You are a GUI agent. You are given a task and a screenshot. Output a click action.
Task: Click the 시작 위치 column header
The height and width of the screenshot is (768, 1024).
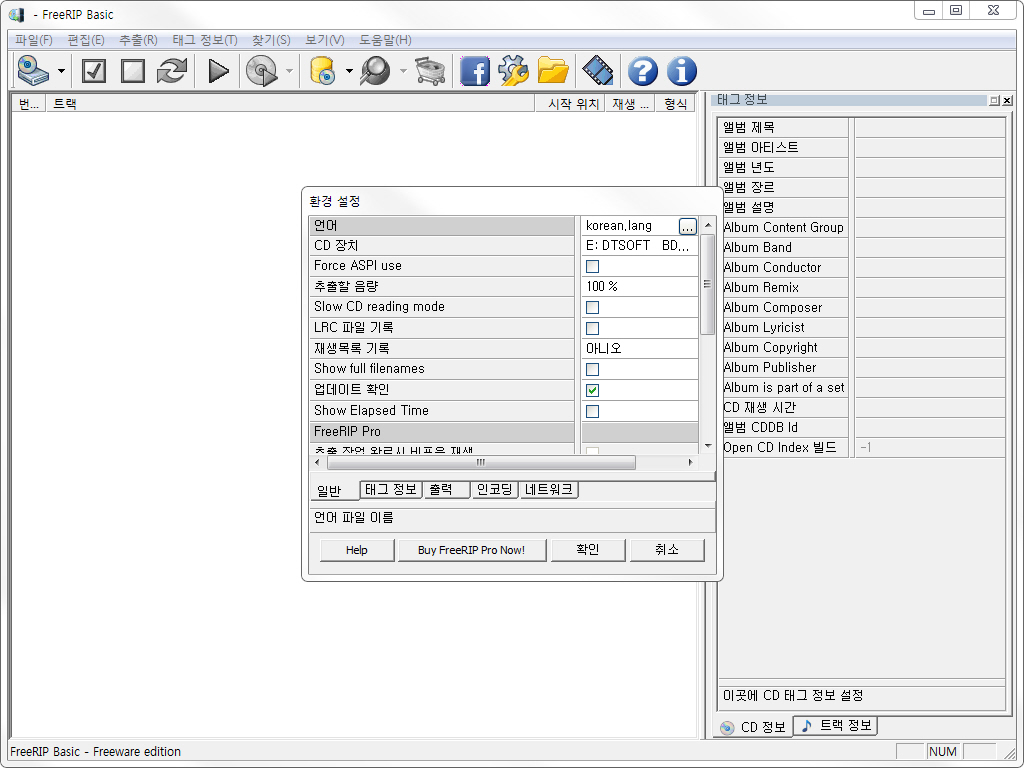[x=571, y=104]
